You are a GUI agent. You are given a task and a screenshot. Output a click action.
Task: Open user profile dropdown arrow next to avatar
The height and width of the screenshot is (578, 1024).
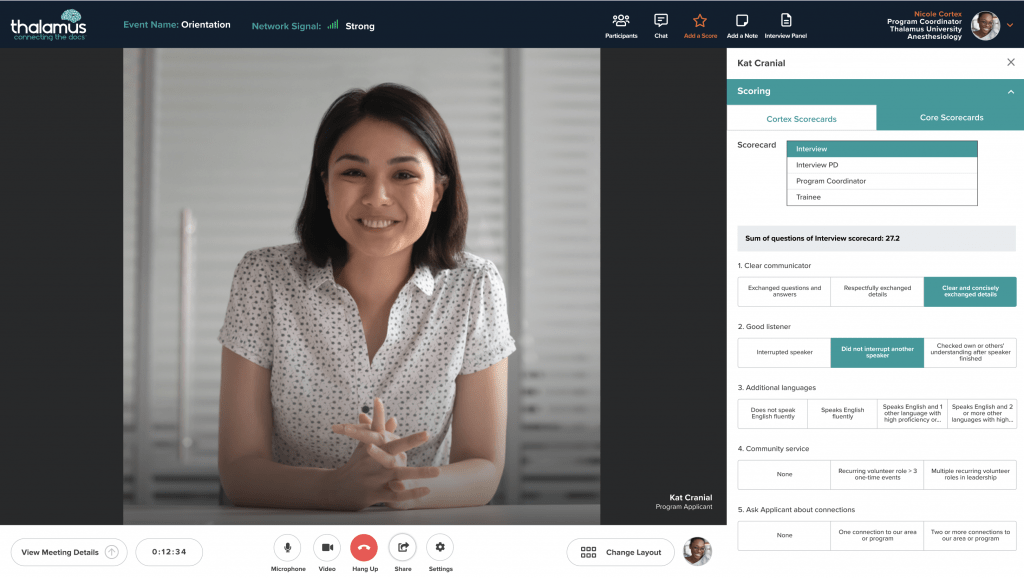coord(1010,25)
